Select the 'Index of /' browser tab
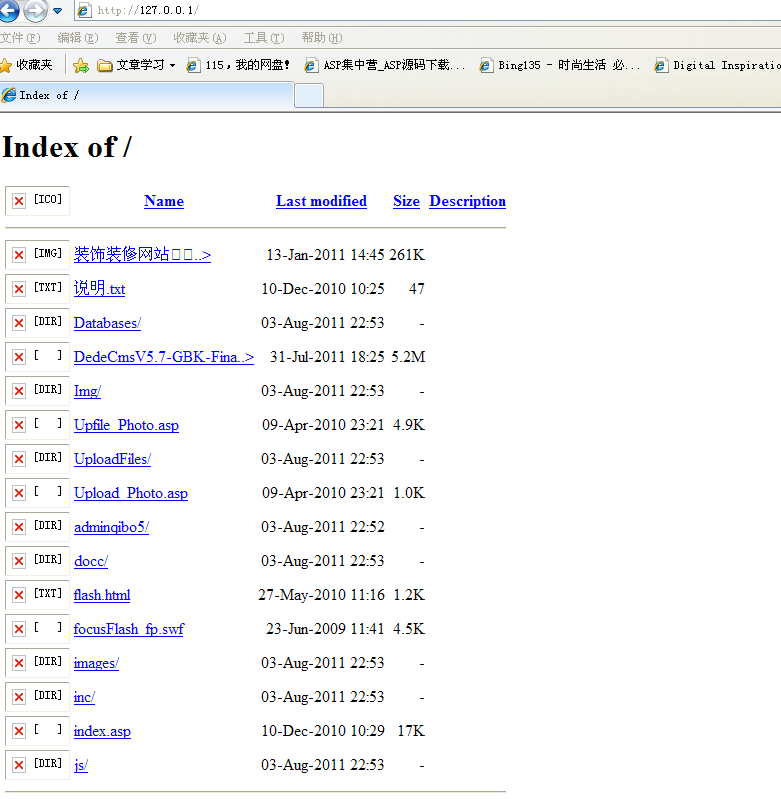Screen dimensions: 781x799 tap(147, 95)
